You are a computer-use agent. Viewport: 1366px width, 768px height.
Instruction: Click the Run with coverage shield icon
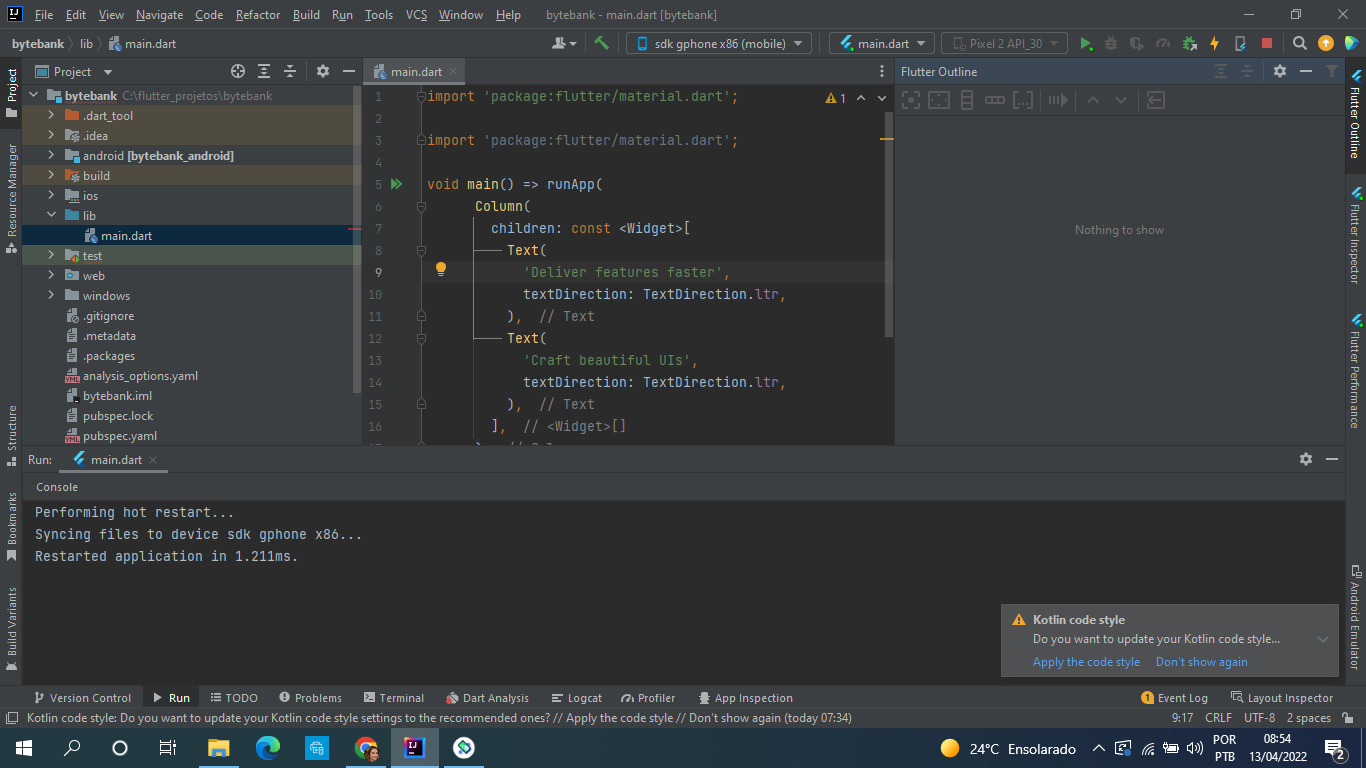[x=1137, y=43]
